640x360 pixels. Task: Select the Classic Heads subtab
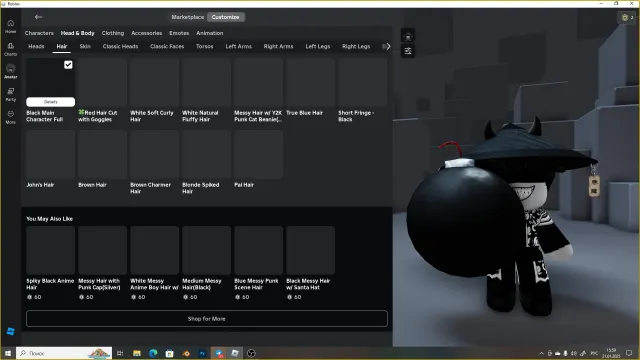120,47
